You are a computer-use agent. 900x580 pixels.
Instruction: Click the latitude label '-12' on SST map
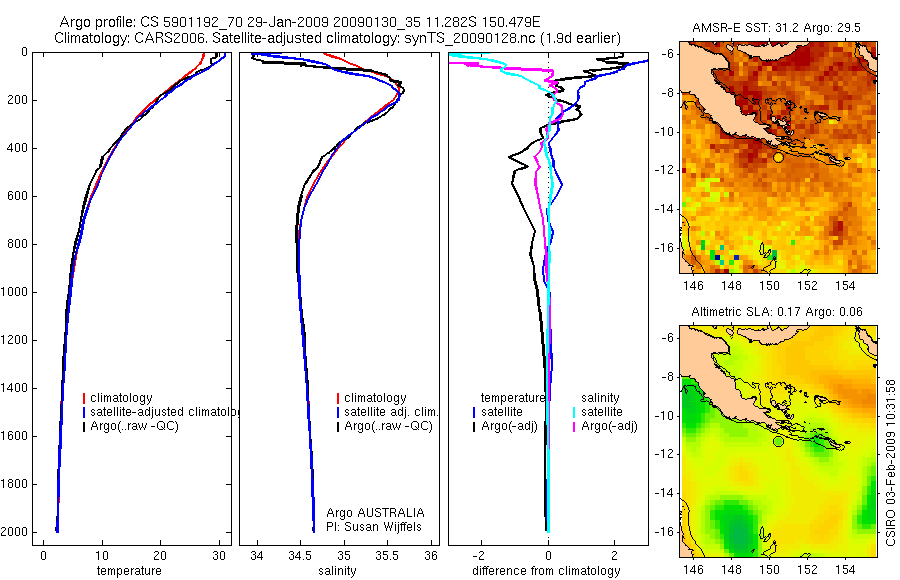[664, 171]
